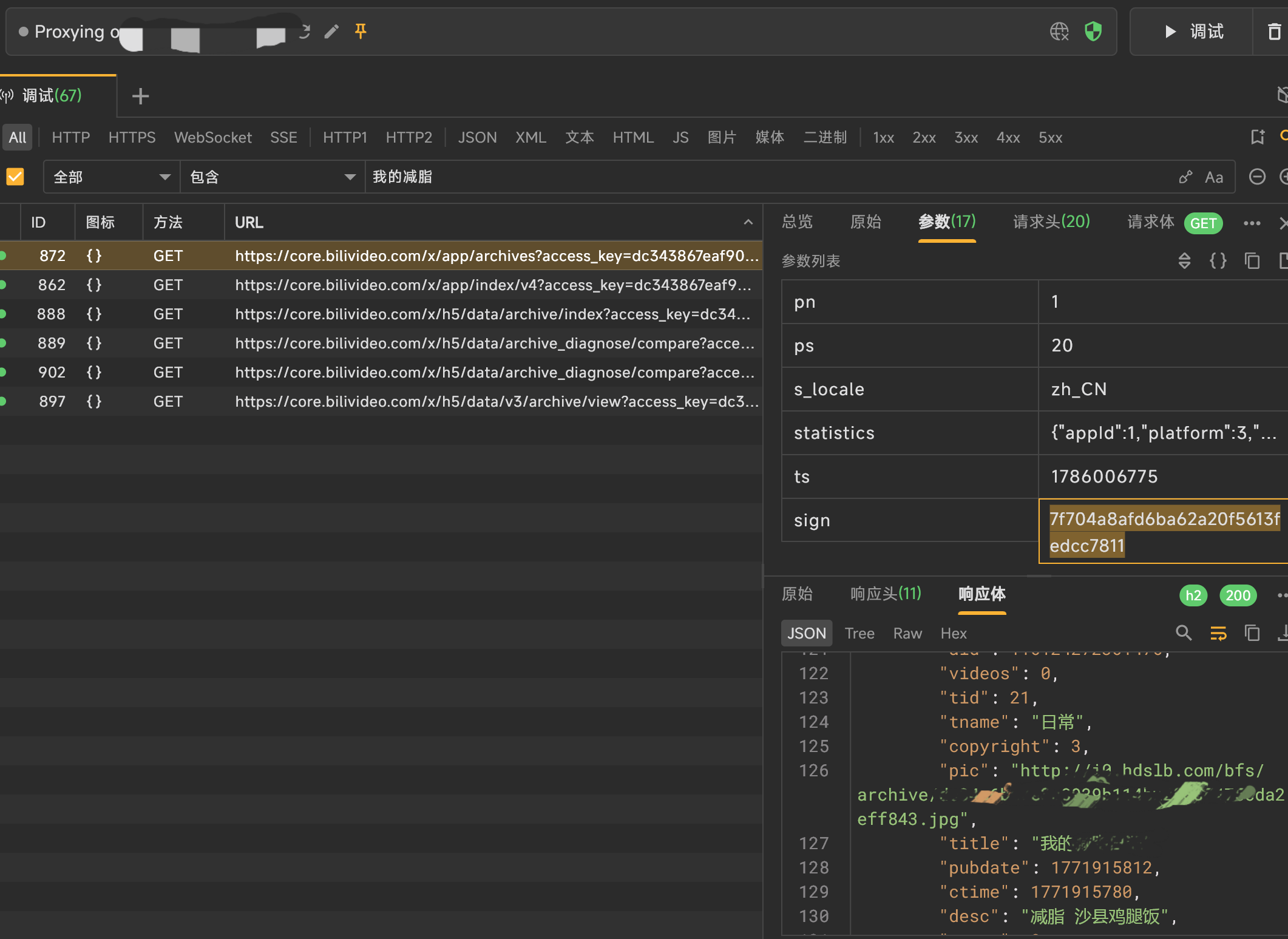Open the 包含 condition dropdown
Viewport: 1288px width, 939px height.
(x=273, y=177)
